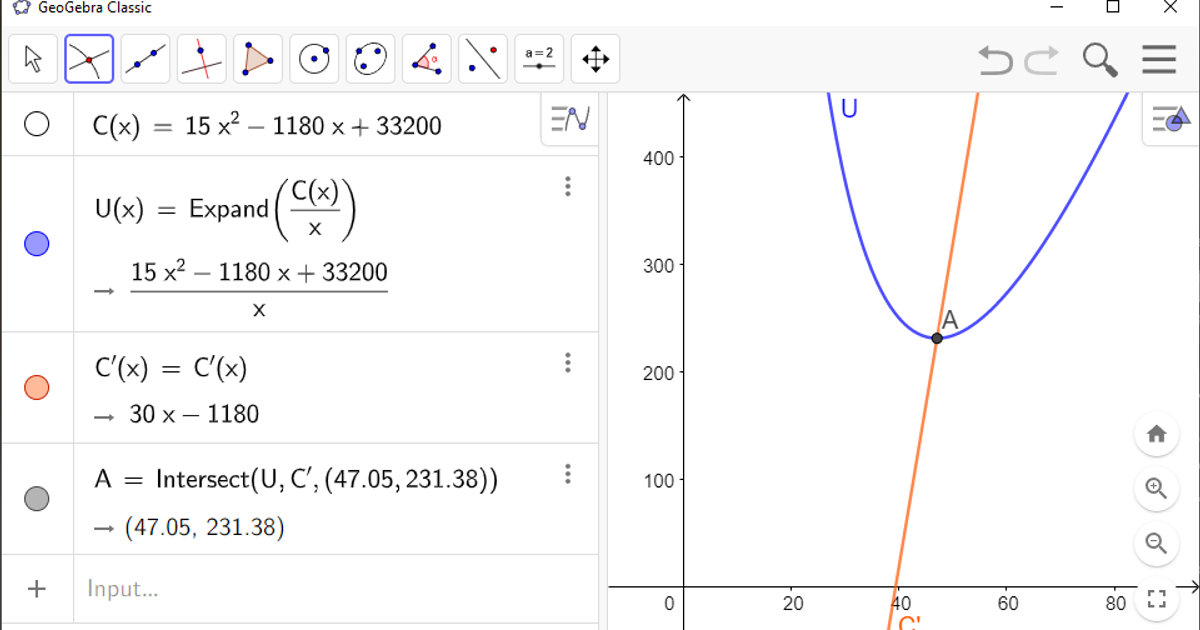The width and height of the screenshot is (1200, 630).
Task: Open the graphics view search magnifier
Action: pyautogui.click(x=1100, y=60)
